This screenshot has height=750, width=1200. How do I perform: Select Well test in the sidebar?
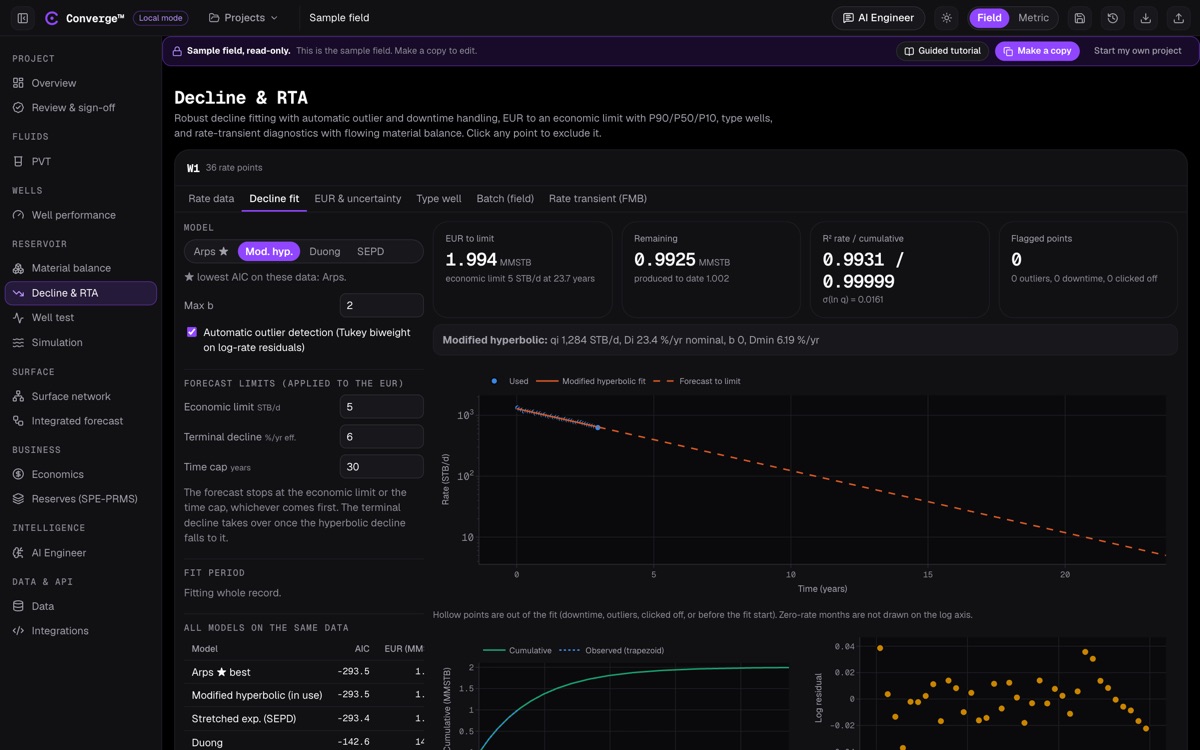click(80, 318)
